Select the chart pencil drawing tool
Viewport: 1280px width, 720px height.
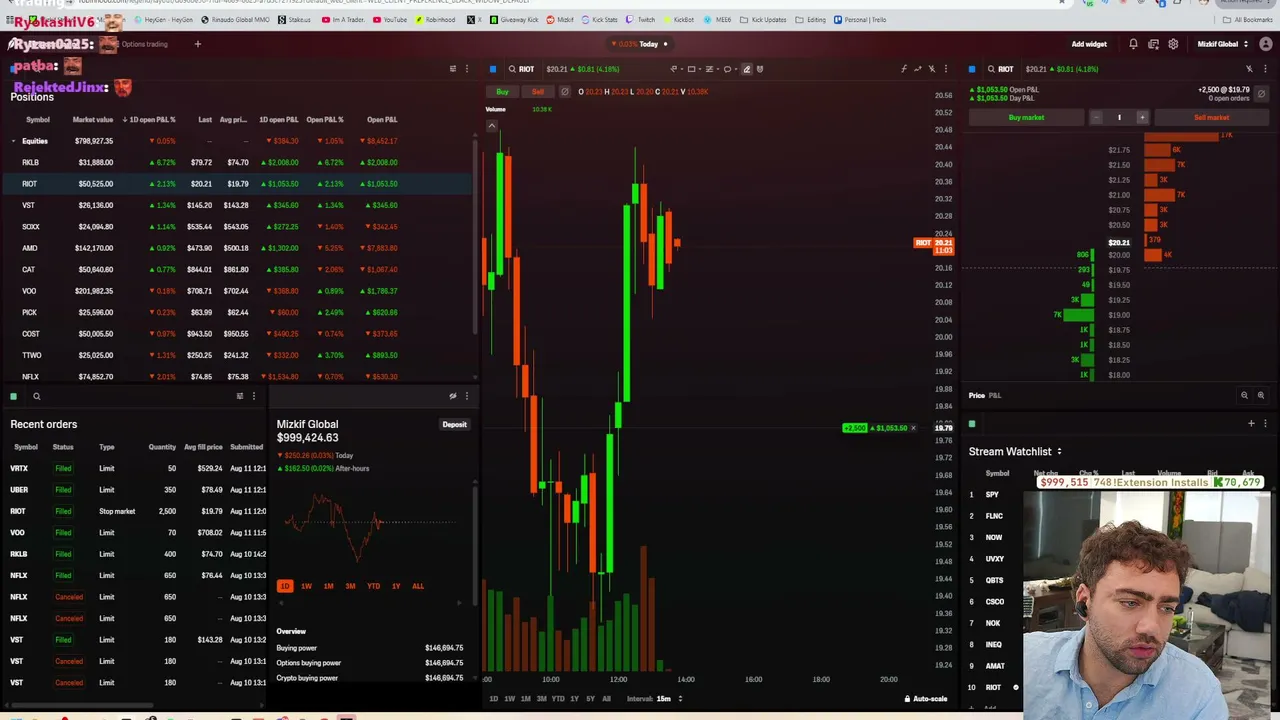pyautogui.click(x=746, y=69)
